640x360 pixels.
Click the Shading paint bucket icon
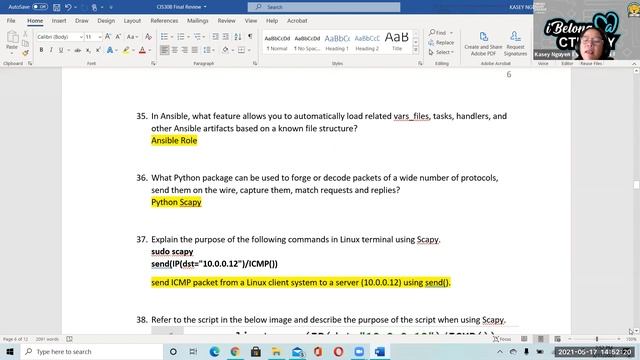pos(225,50)
